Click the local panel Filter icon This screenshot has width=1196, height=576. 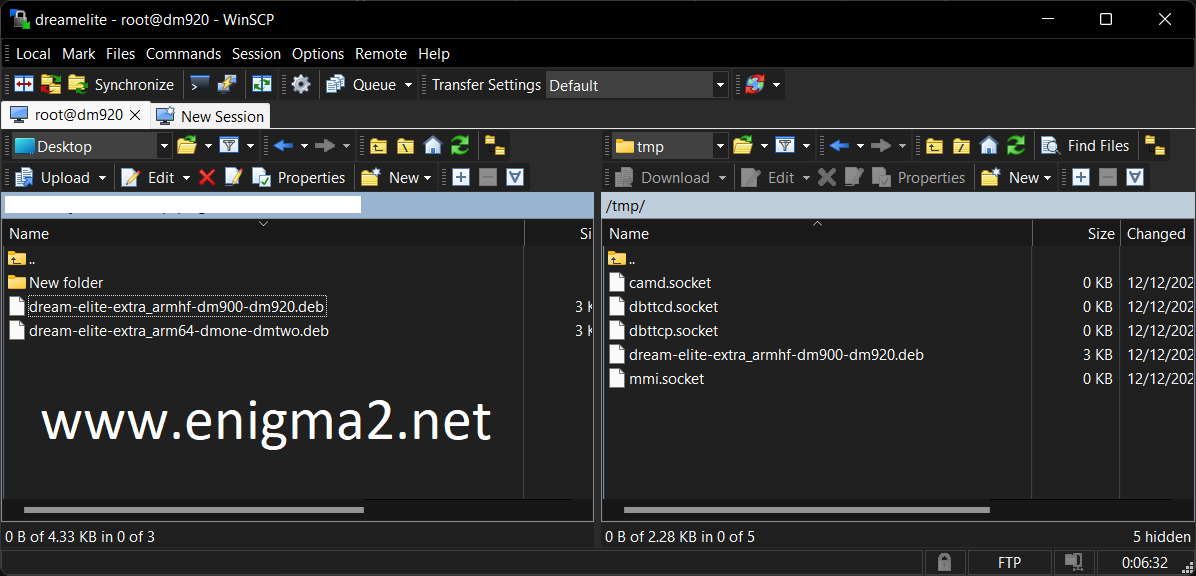tap(229, 146)
